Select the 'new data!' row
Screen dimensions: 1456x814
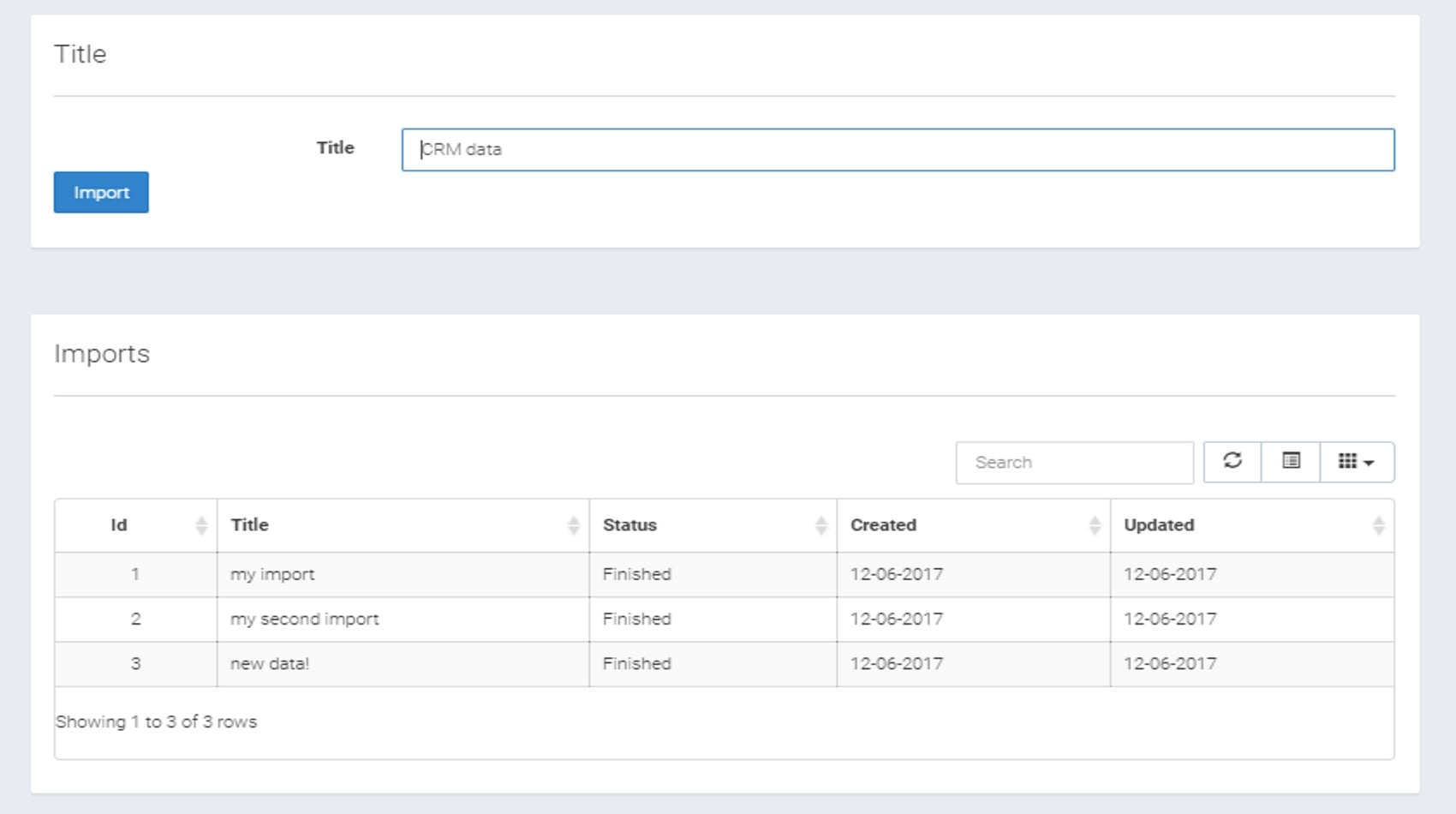coord(270,664)
